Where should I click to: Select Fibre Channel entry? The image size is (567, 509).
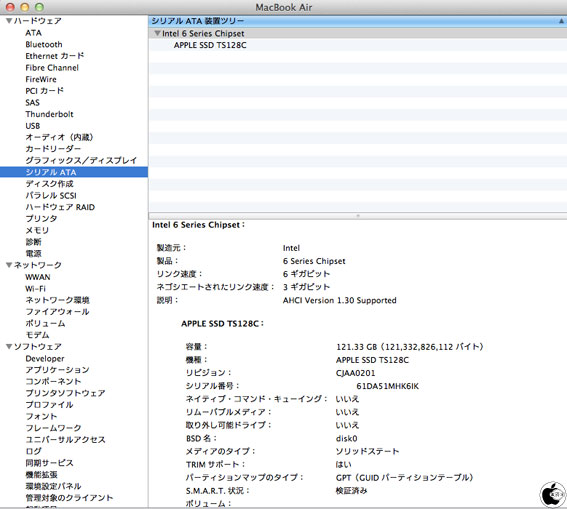[x=52, y=68]
